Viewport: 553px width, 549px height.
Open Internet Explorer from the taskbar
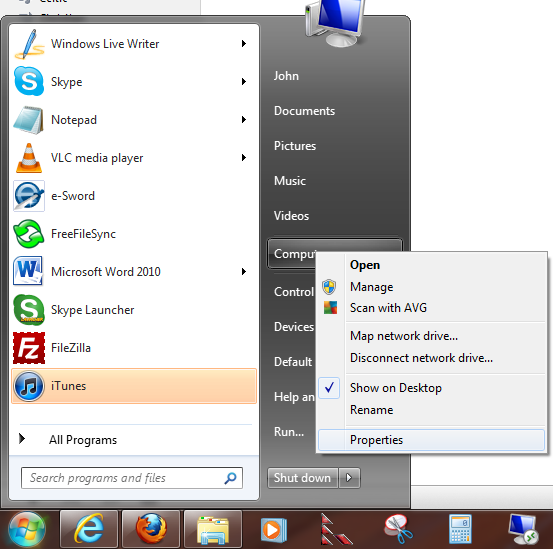(89, 529)
